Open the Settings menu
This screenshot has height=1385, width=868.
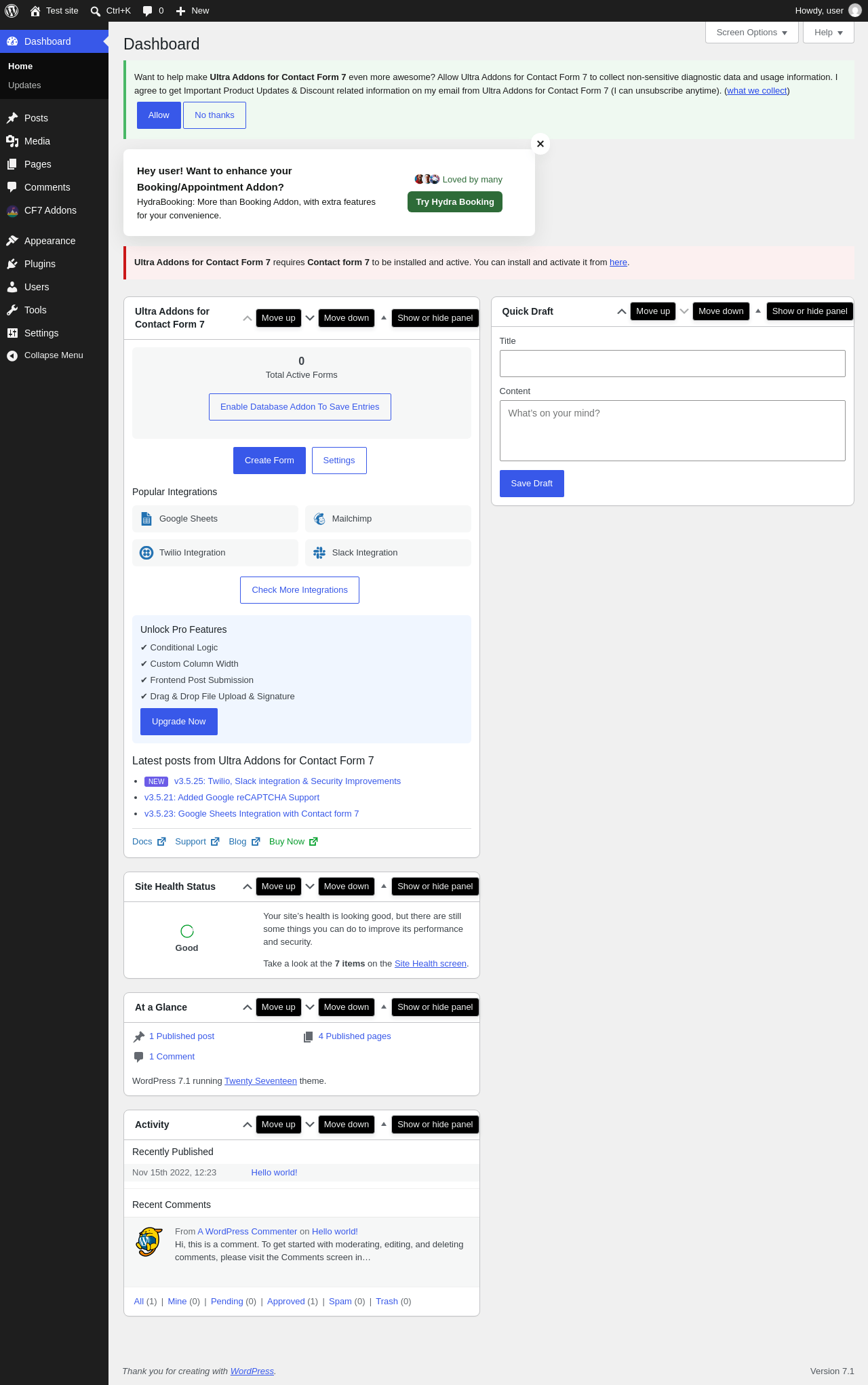click(x=54, y=333)
